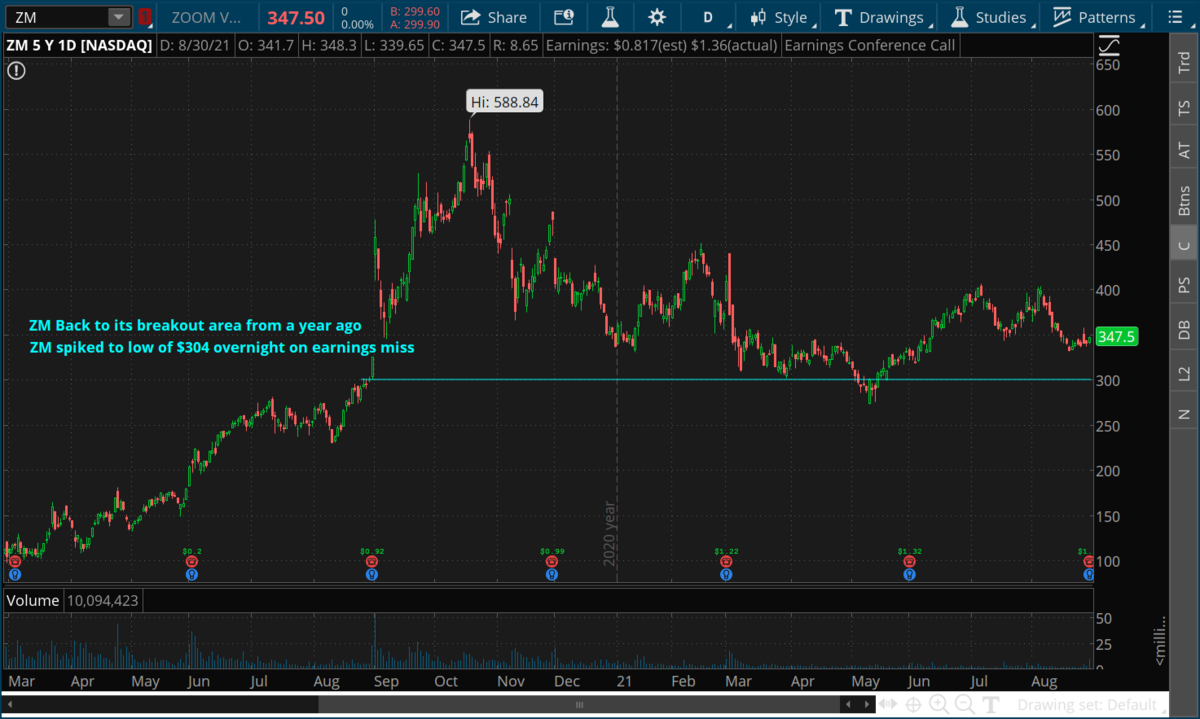Click the text drawing T icon
This screenshot has width=1200, height=719.
pos(989,704)
